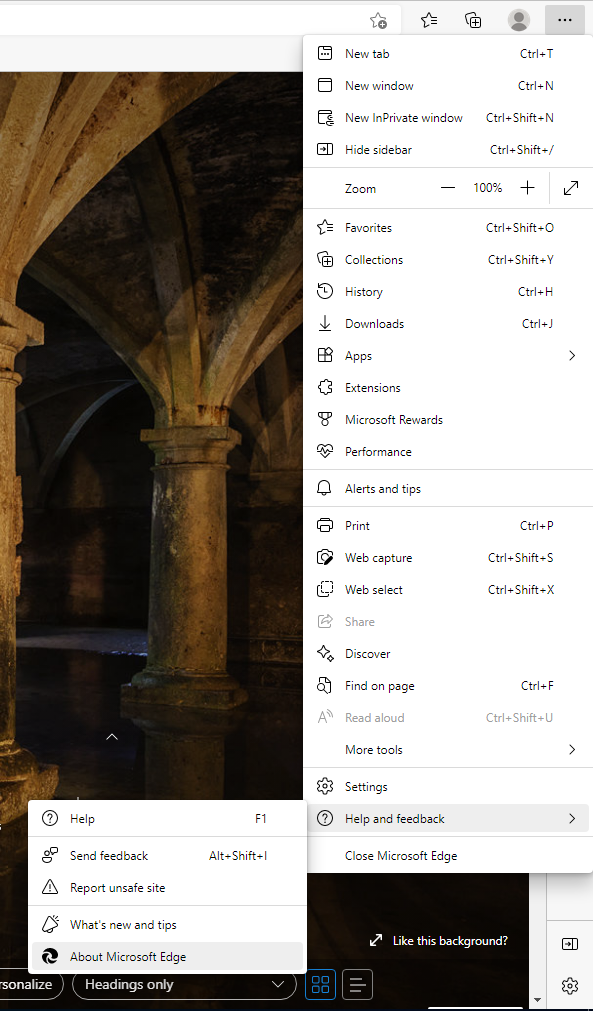Select Report unsafe site

point(167,888)
